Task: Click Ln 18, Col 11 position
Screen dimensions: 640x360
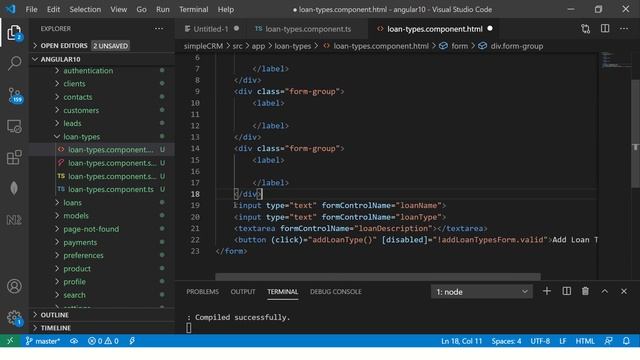Action: 461,341
